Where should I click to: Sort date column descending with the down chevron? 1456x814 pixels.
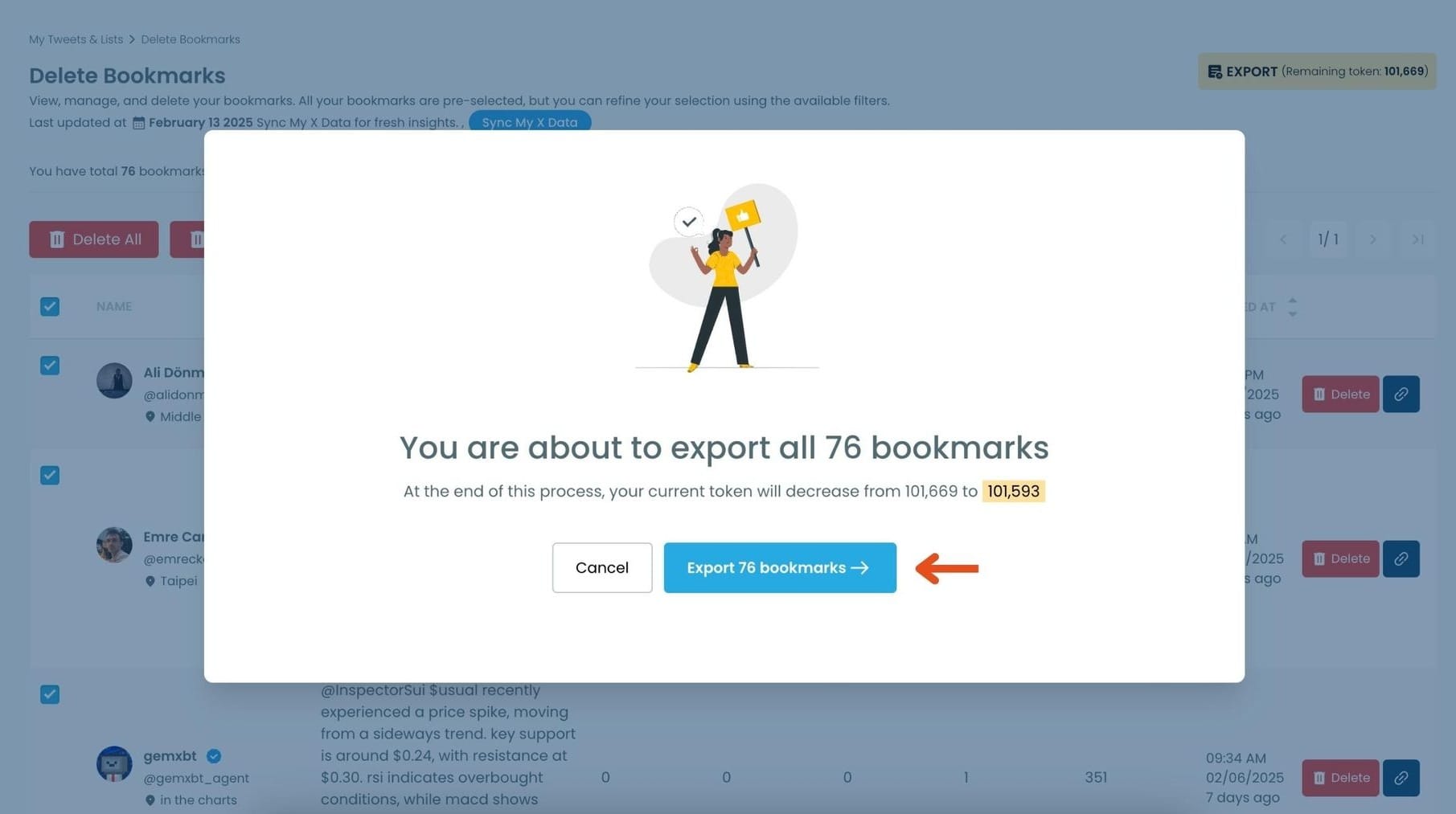click(x=1293, y=313)
